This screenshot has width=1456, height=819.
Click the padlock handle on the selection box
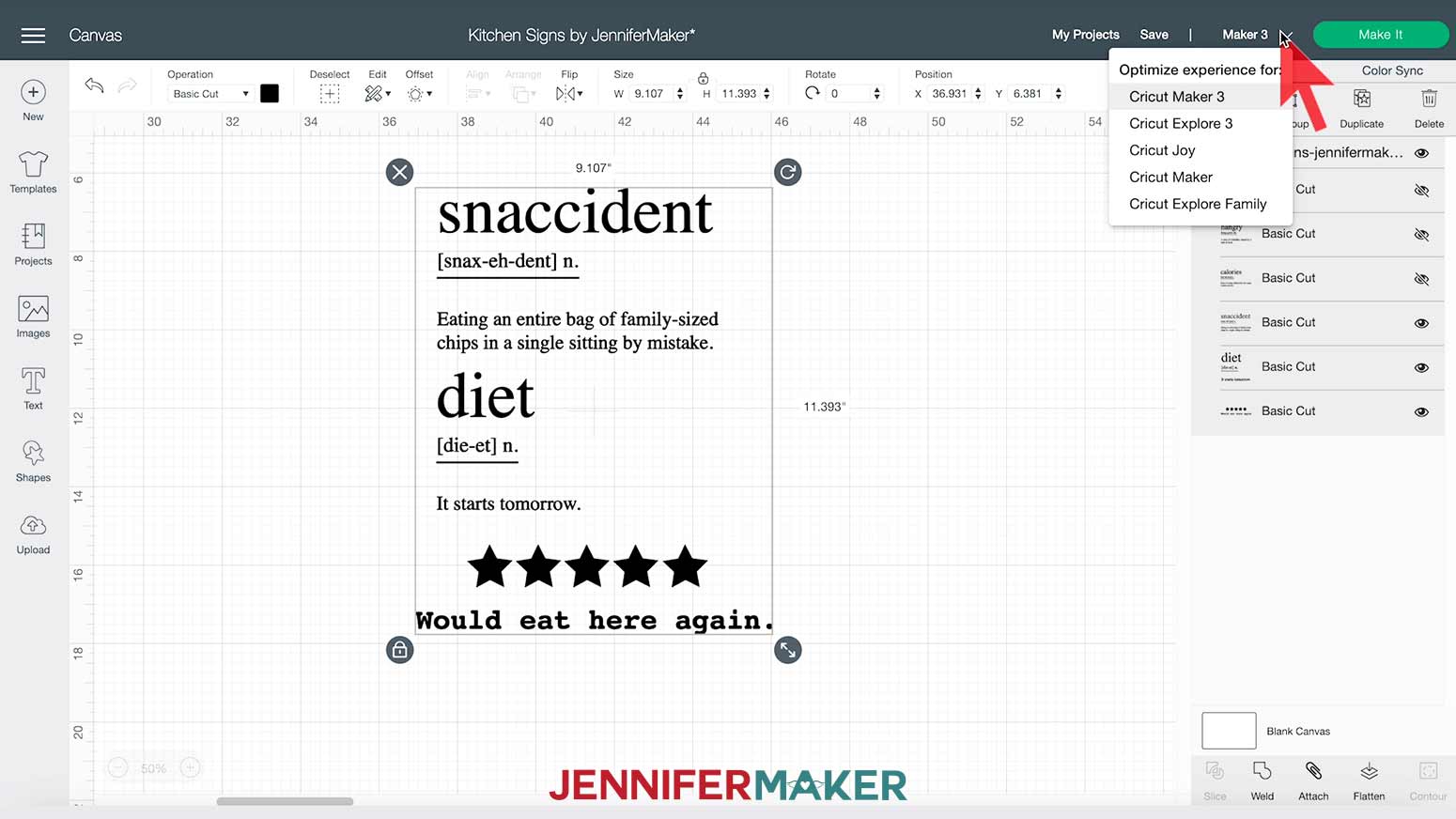(400, 650)
